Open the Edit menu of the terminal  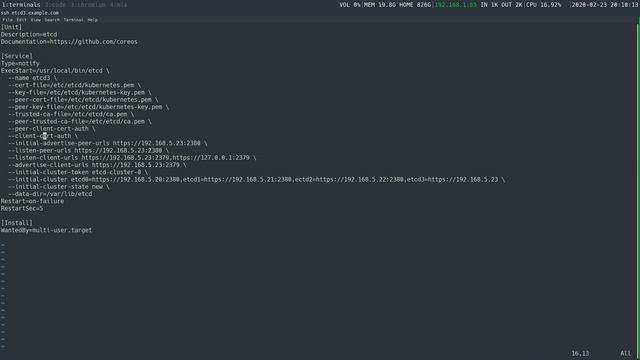pos(21,20)
